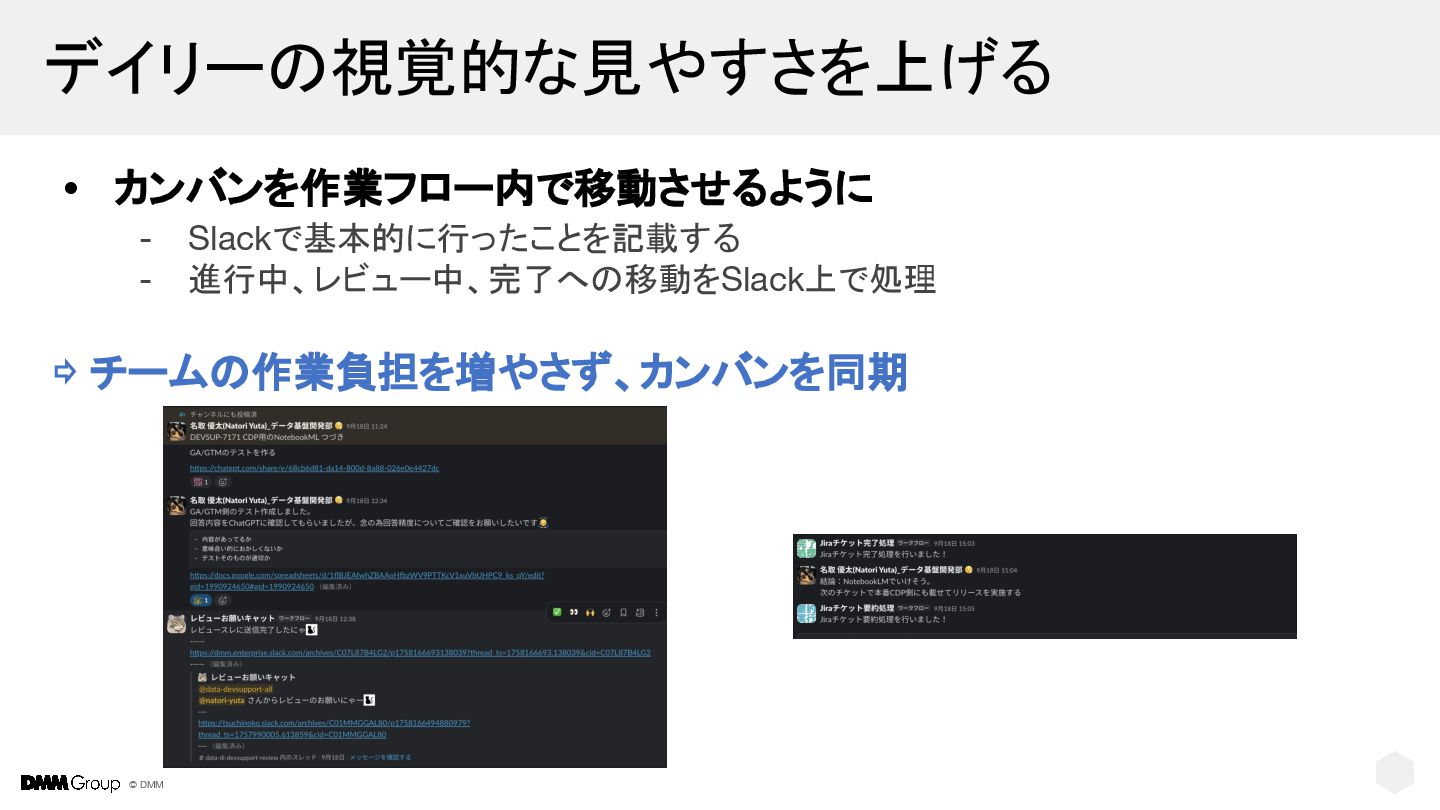Open the three-dot more actions menu

click(656, 612)
